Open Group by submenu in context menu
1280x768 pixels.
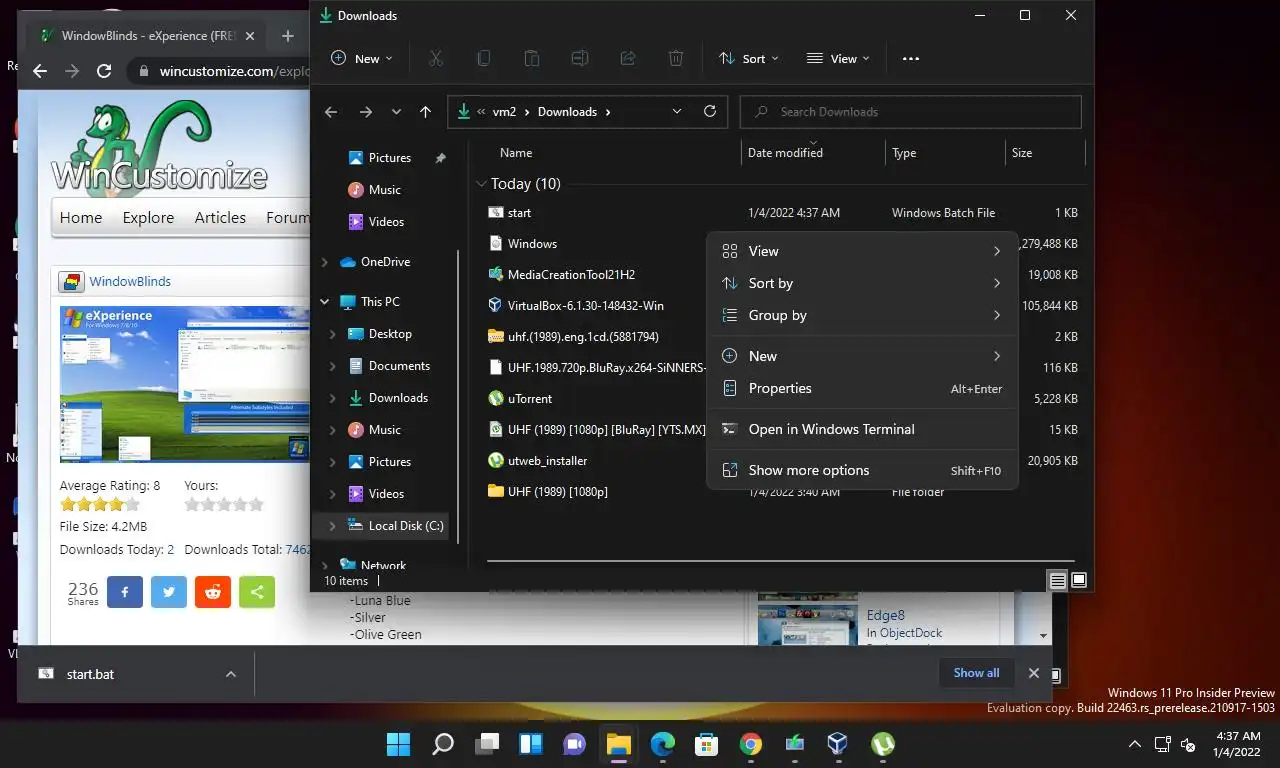(862, 315)
